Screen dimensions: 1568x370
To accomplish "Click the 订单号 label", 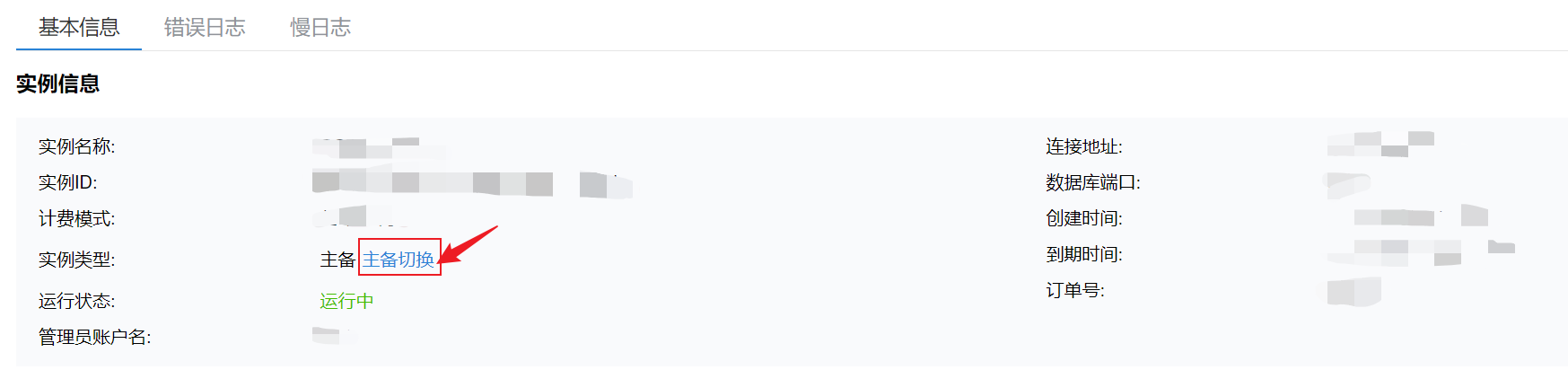I will pyautogui.click(x=1075, y=290).
